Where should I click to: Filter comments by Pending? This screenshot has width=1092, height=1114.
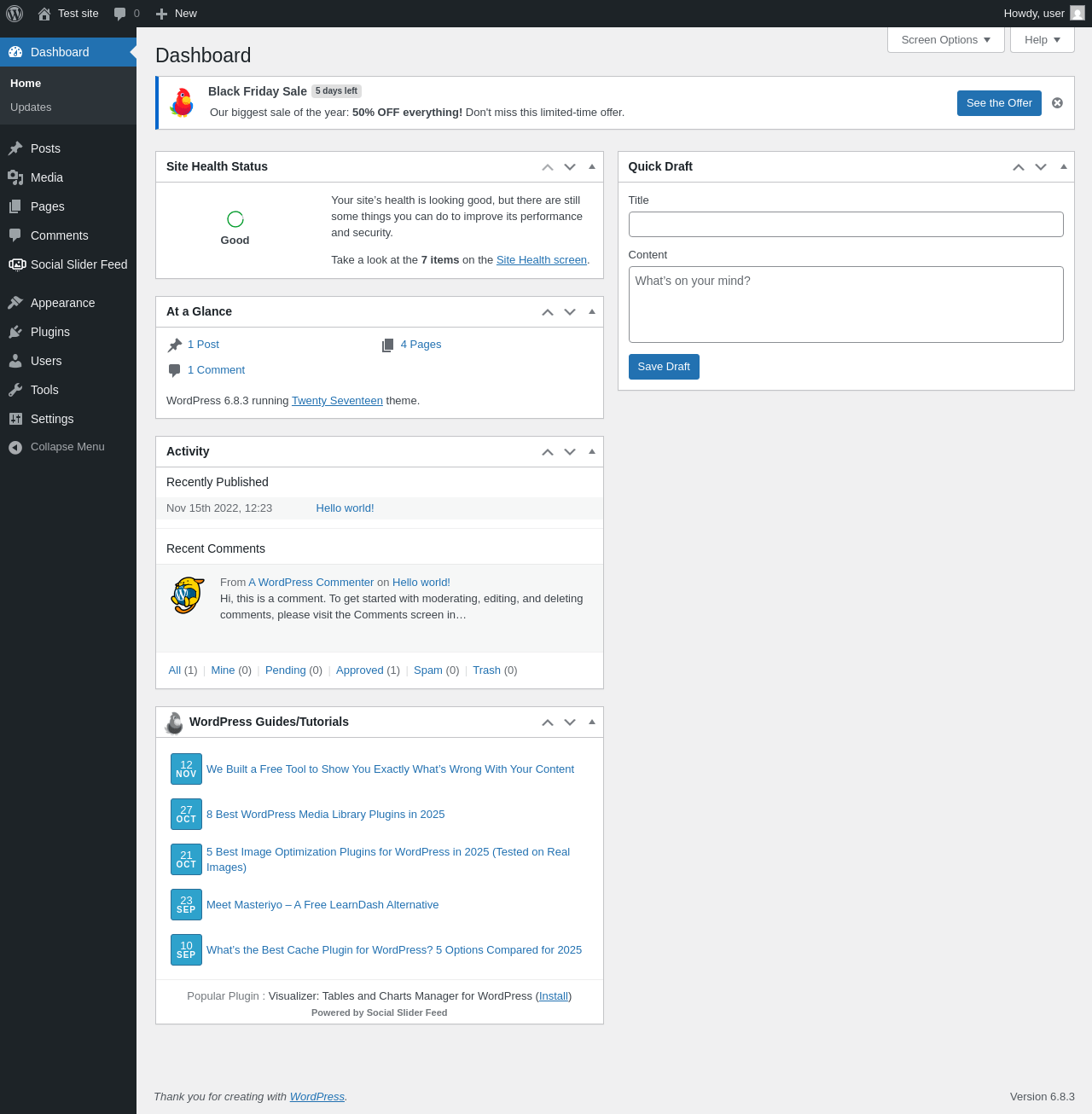(x=285, y=670)
